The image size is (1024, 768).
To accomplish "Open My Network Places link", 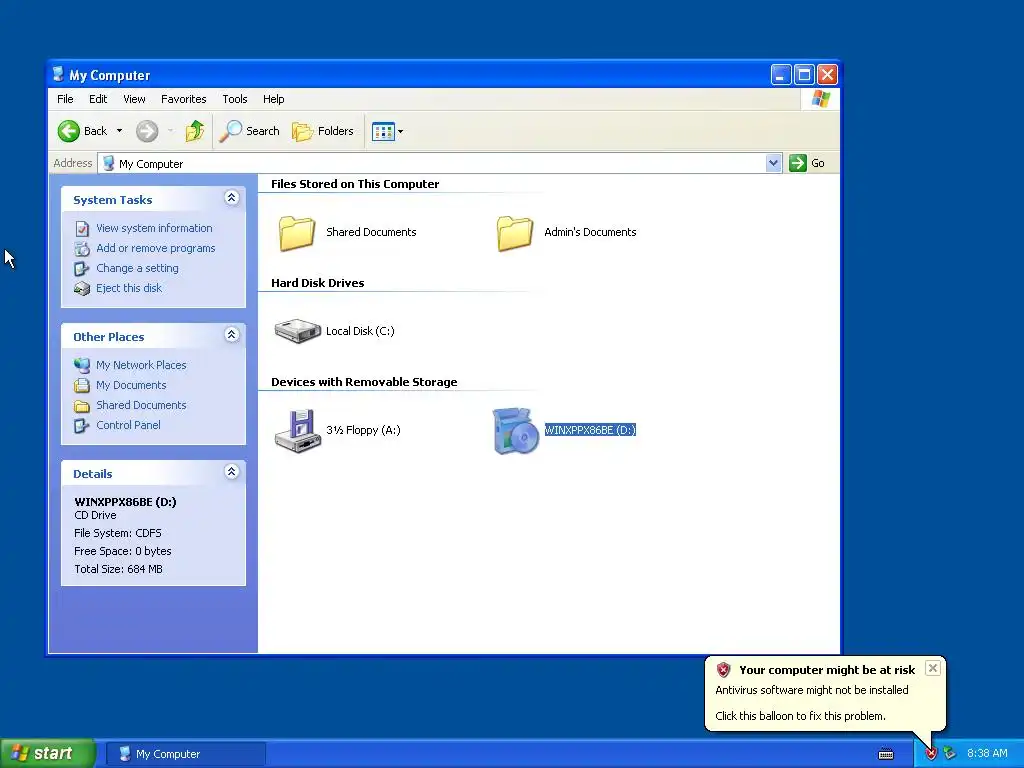I will click(141, 365).
